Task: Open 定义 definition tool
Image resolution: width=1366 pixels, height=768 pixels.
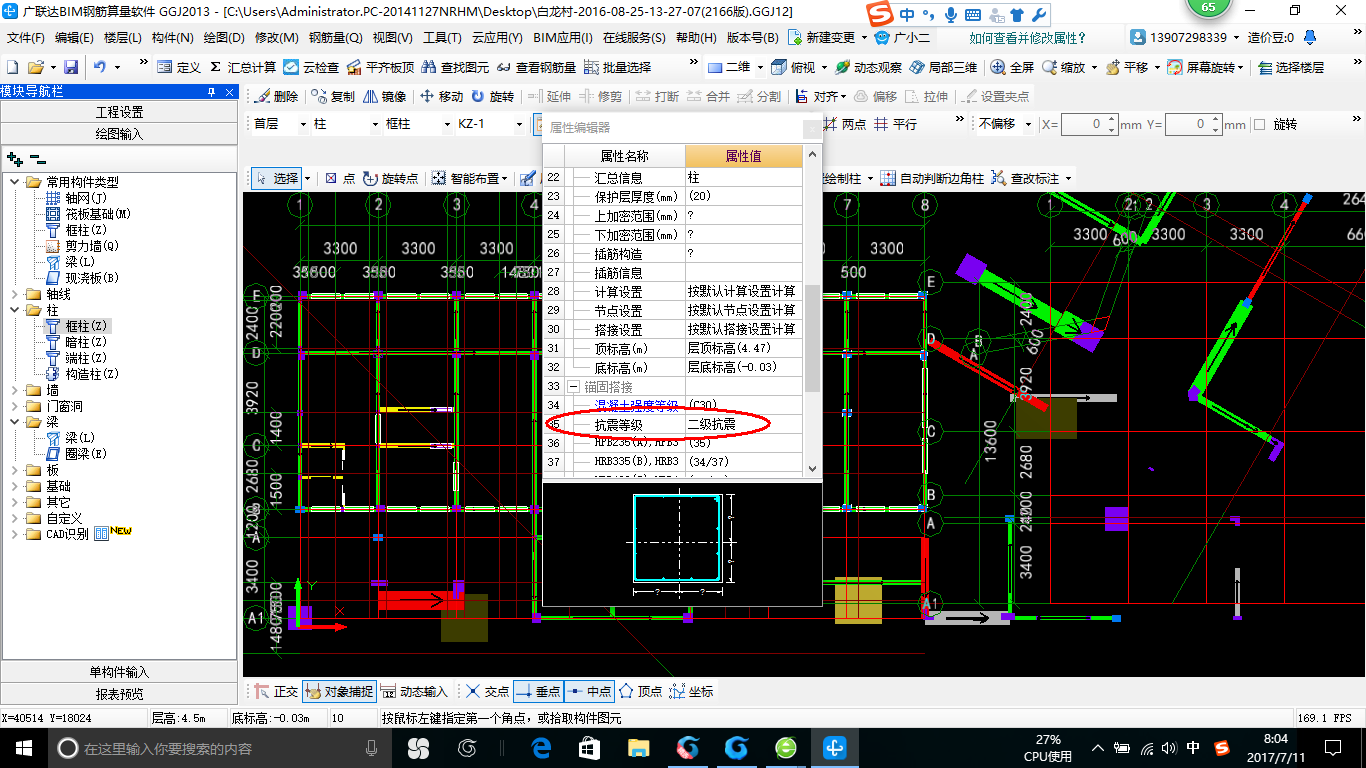Action: [x=179, y=67]
